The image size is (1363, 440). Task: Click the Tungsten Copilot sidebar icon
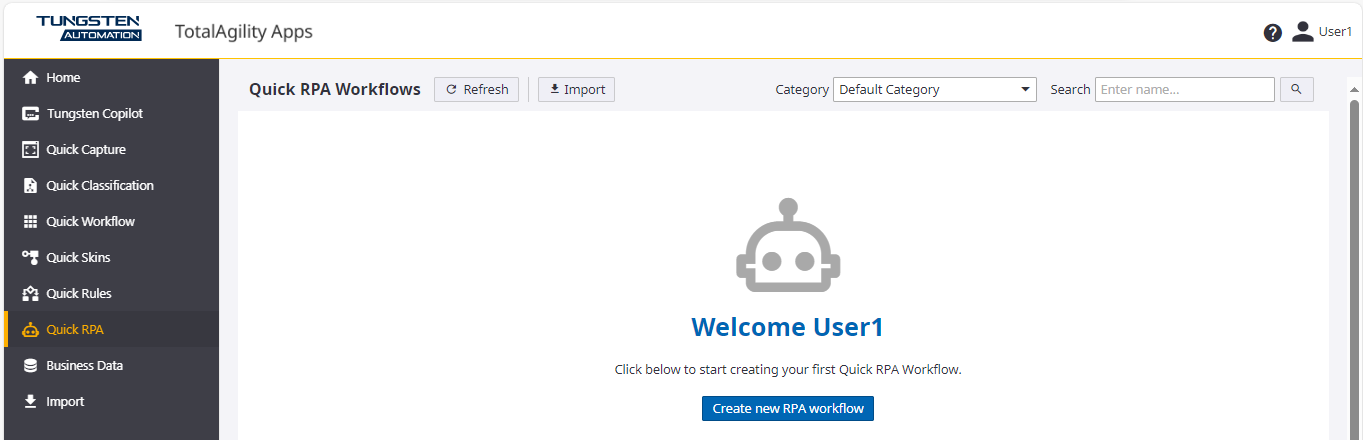(x=30, y=114)
